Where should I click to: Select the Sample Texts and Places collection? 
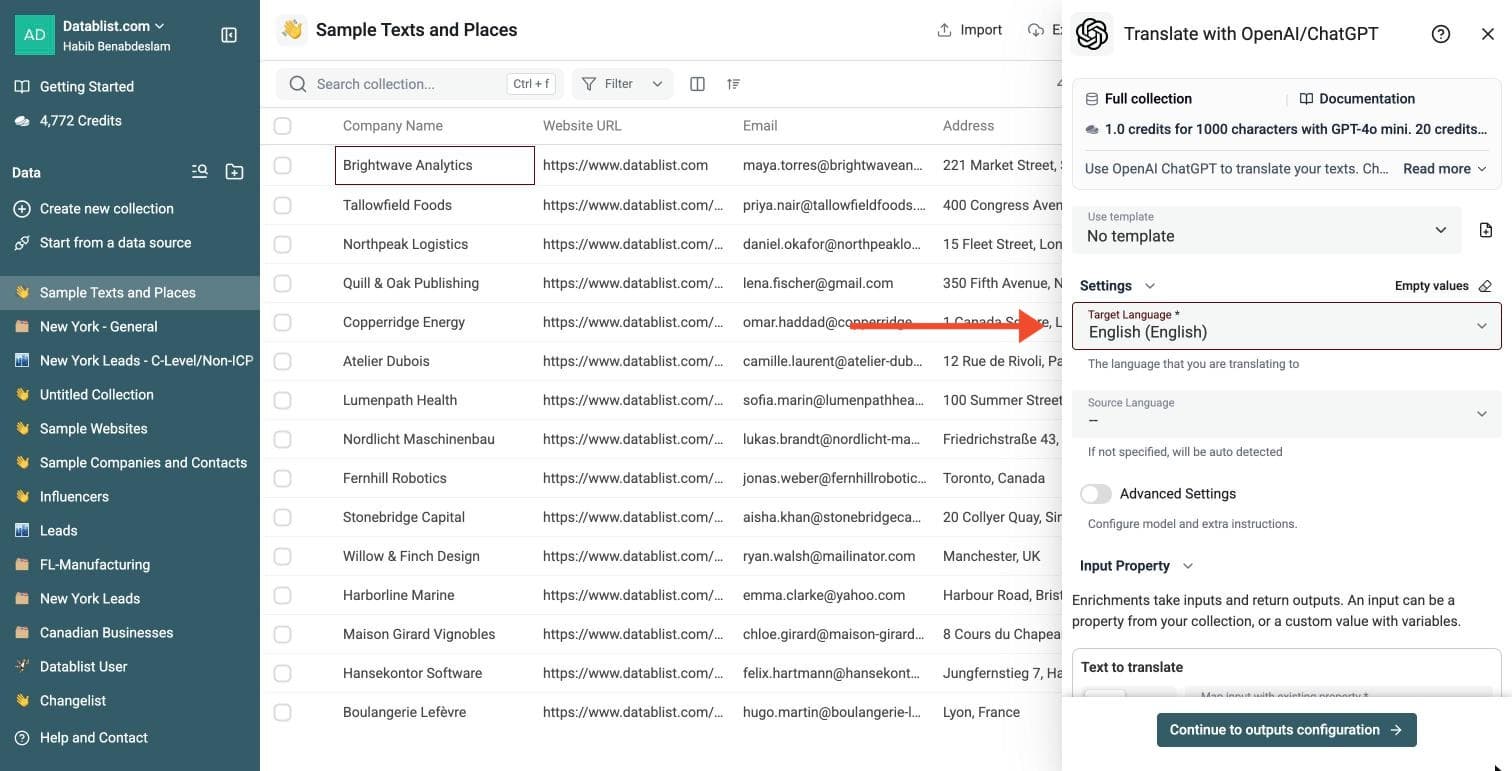[130, 293]
